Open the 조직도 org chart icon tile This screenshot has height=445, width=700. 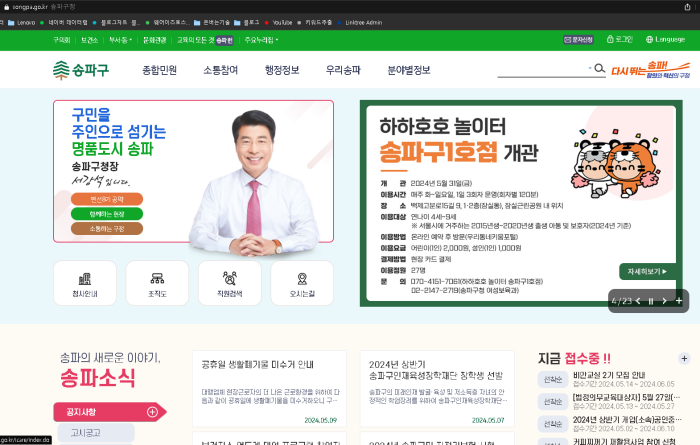pyautogui.click(x=157, y=283)
